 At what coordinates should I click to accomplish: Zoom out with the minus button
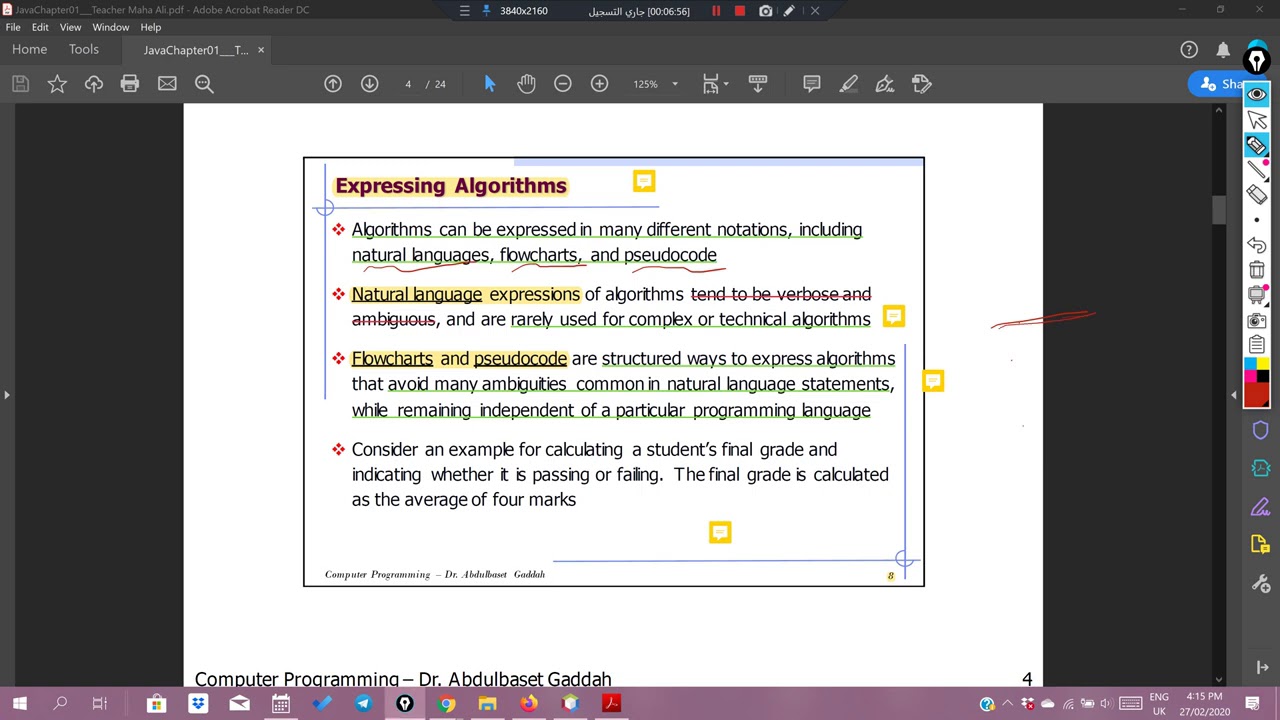pos(563,84)
